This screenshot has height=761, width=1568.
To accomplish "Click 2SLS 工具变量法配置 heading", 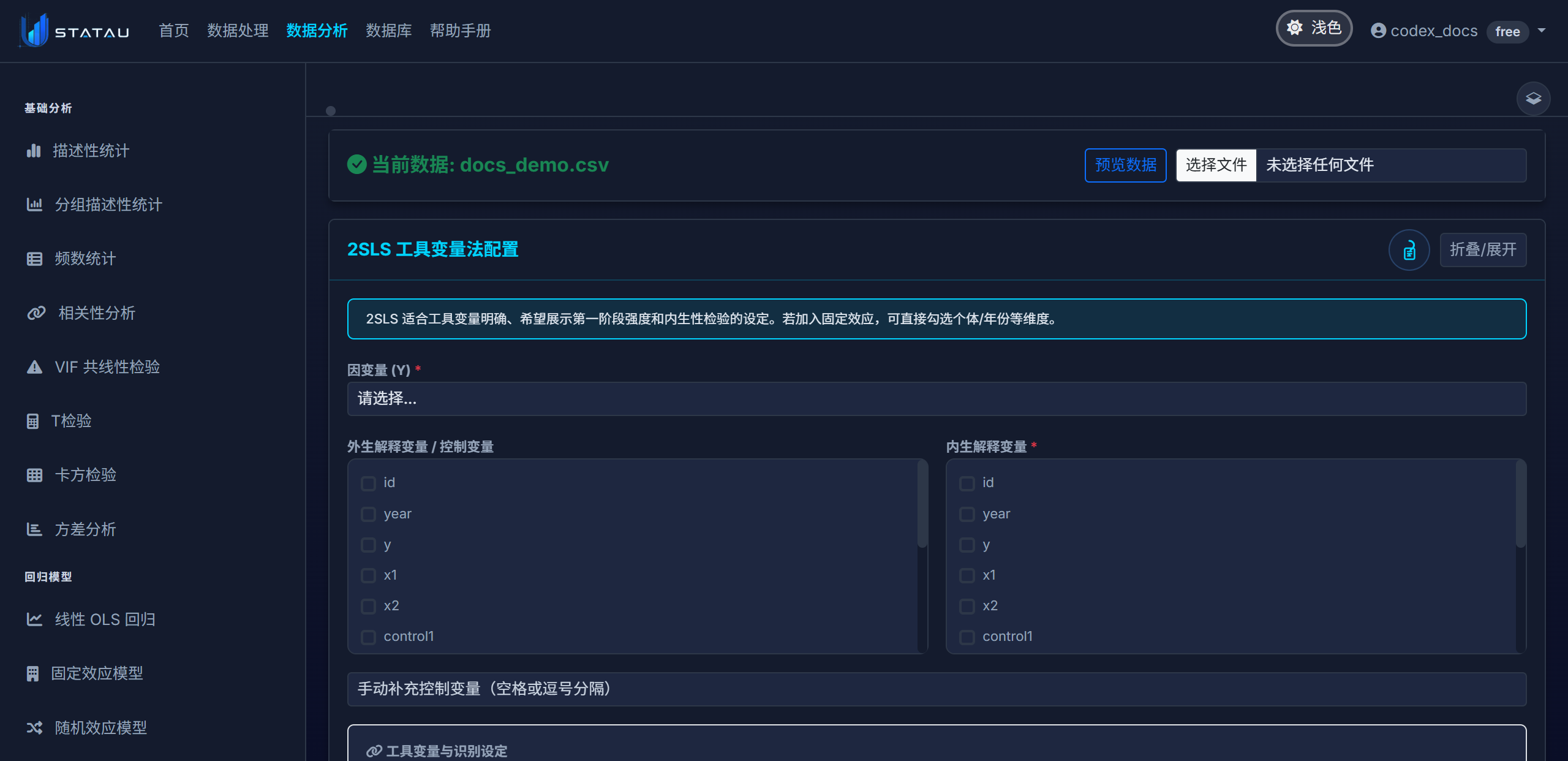I will 432,249.
